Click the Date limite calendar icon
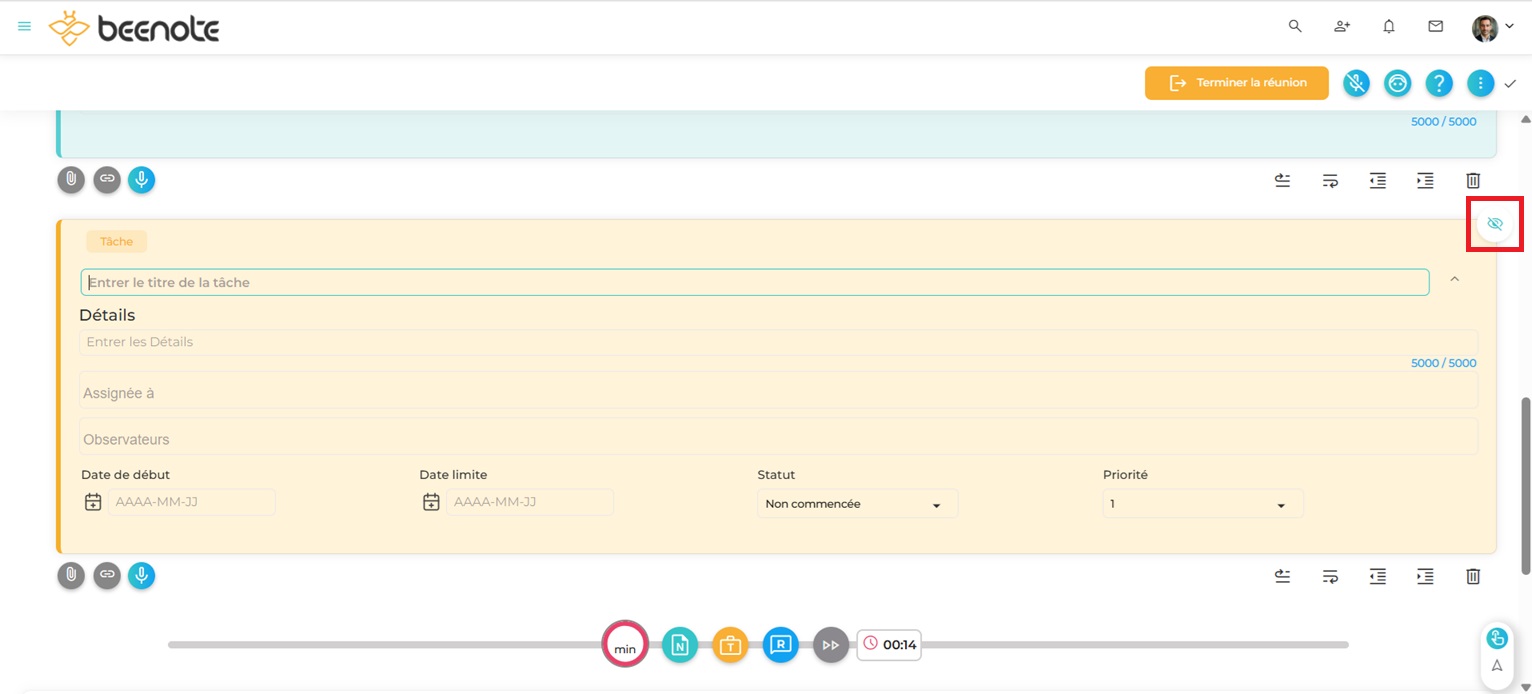The height and width of the screenshot is (694, 1532). pos(431,502)
